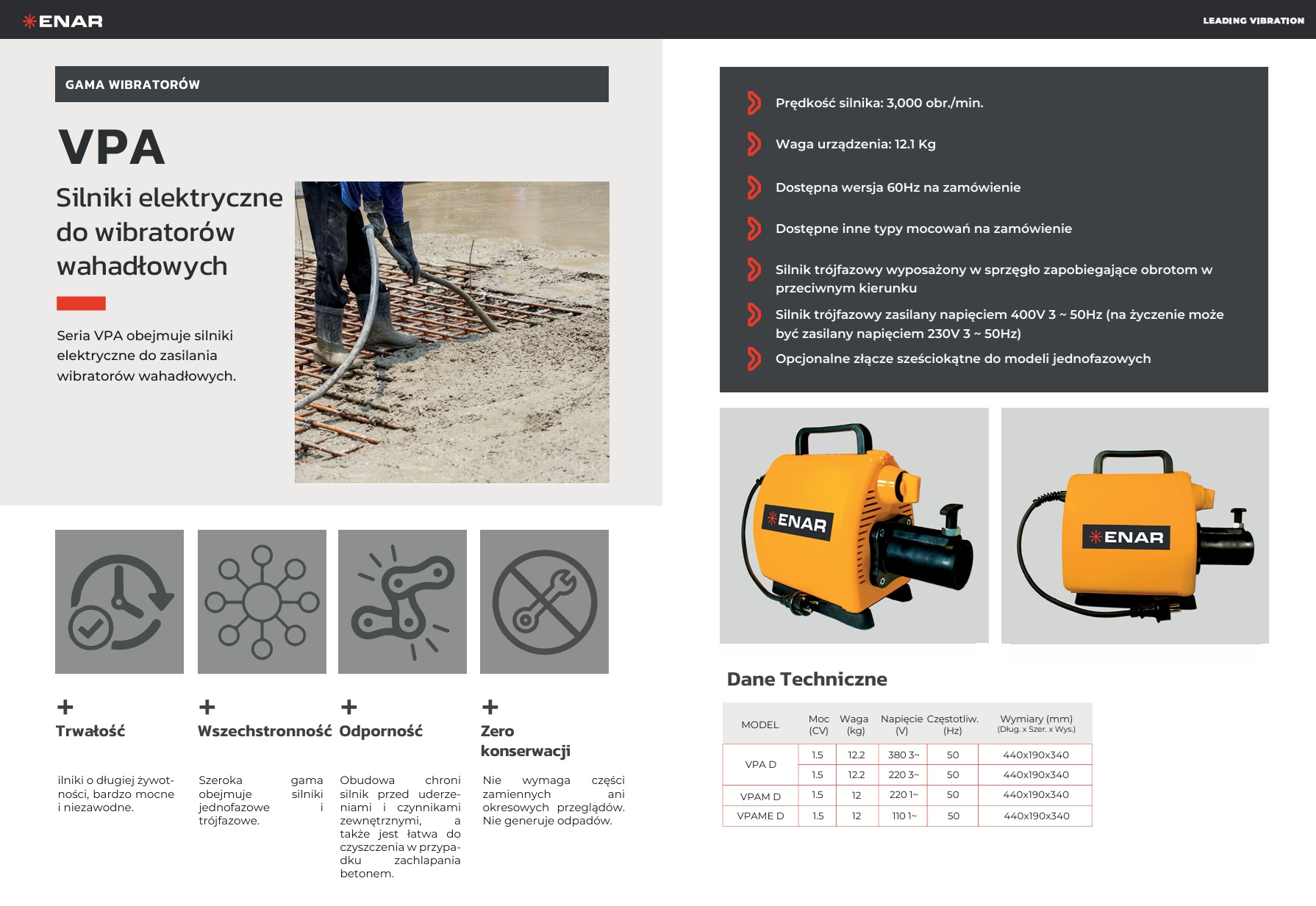Screen dimensions: 1316x906
Task: Click red chevron beside Prędkość silnika
Action: [x=754, y=103]
